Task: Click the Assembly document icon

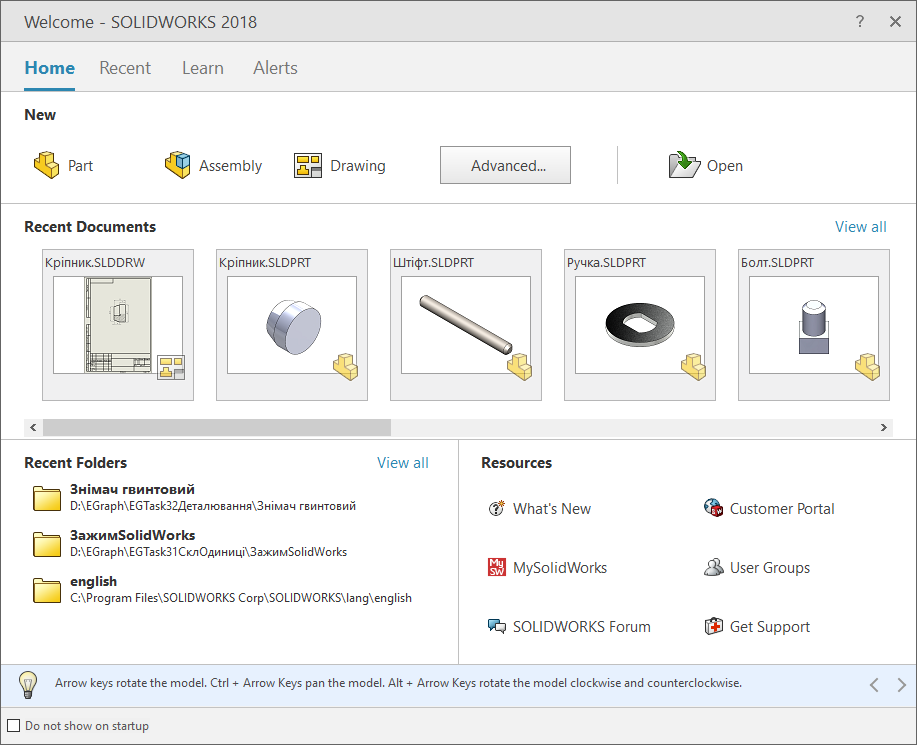Action: point(178,165)
